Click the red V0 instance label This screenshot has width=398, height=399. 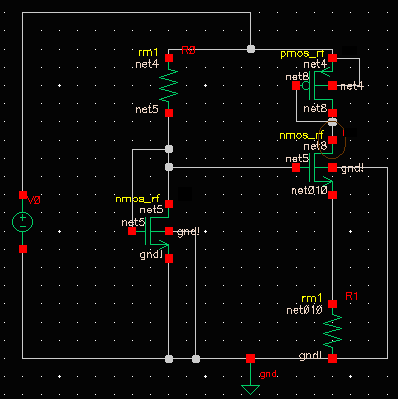34,200
